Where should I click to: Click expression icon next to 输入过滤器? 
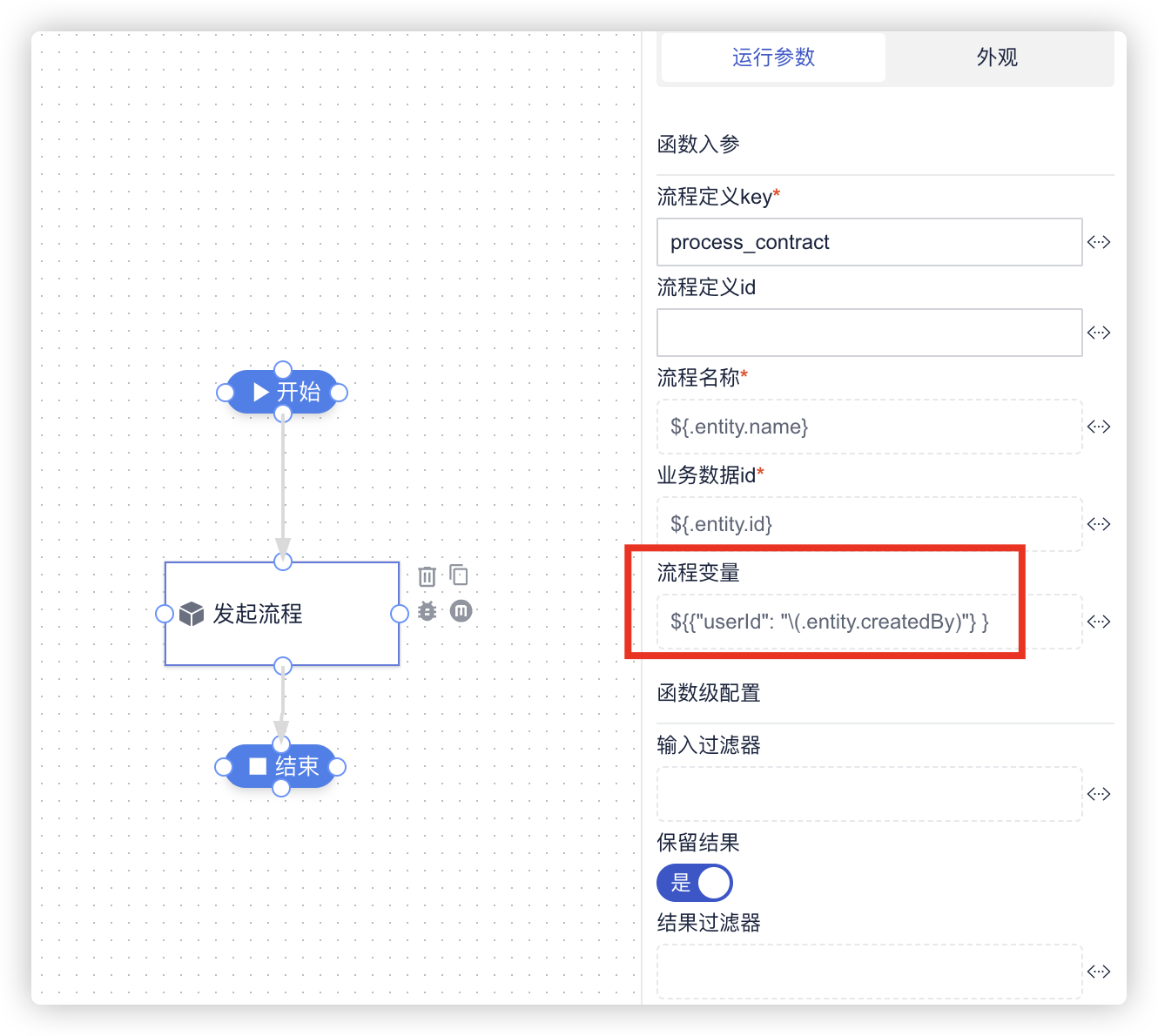coord(1099,794)
